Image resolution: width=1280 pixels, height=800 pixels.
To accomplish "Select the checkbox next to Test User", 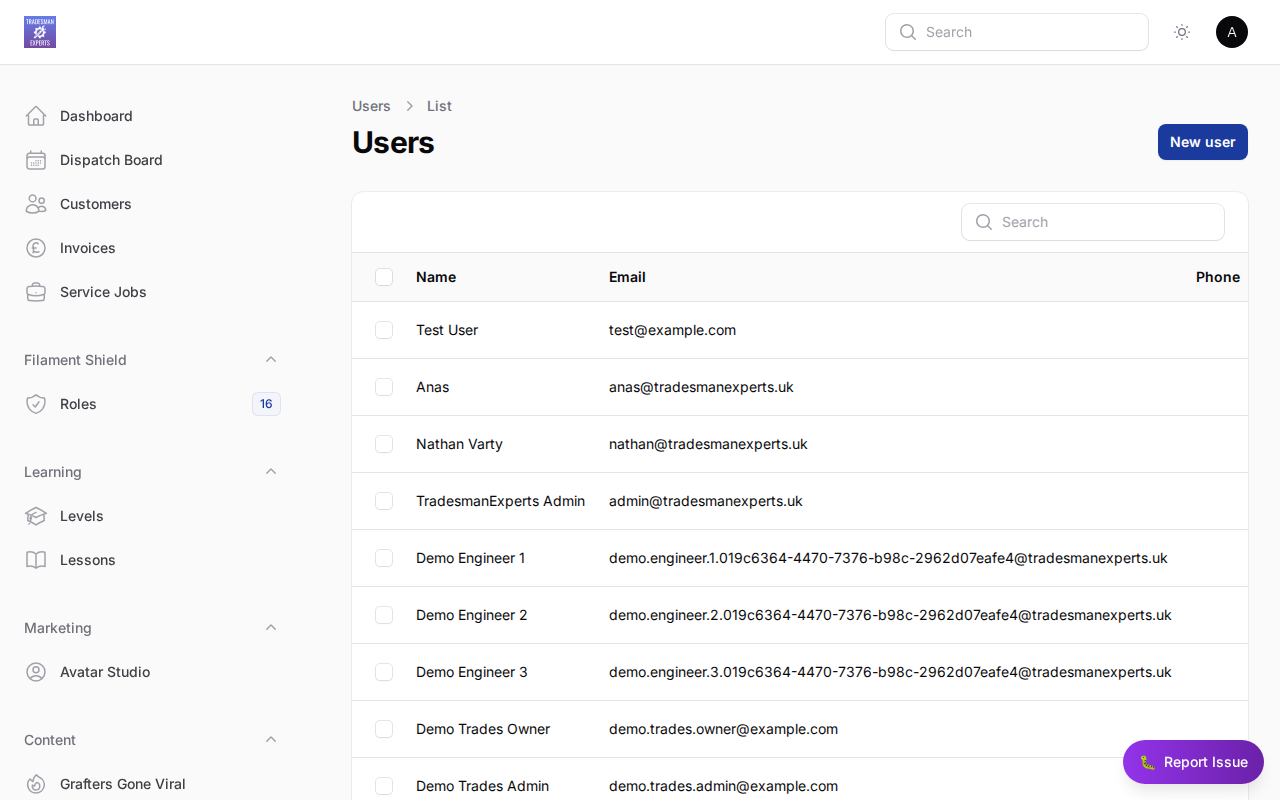I will 384,330.
